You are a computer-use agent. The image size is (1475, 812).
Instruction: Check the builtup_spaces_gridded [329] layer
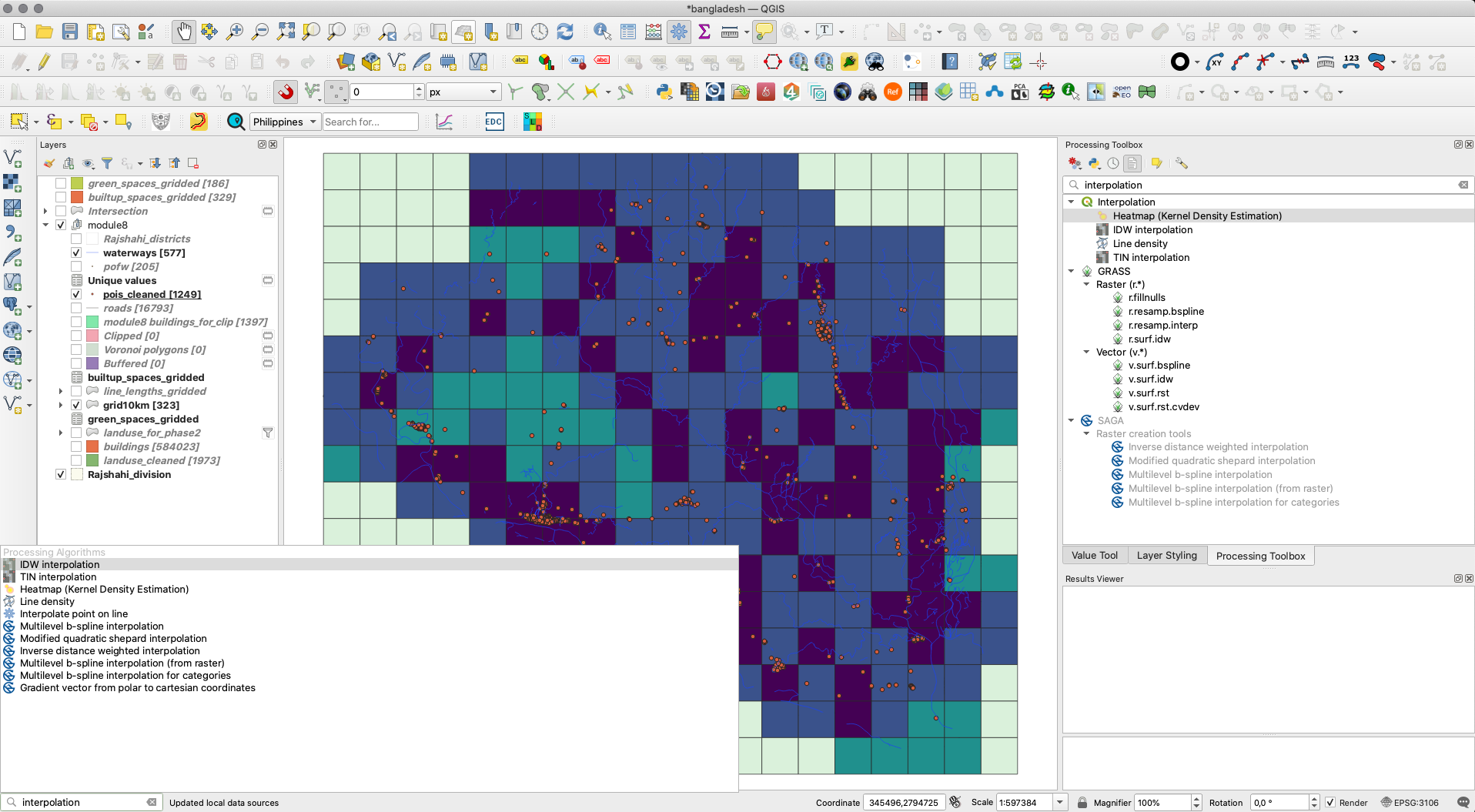pyautogui.click(x=61, y=197)
